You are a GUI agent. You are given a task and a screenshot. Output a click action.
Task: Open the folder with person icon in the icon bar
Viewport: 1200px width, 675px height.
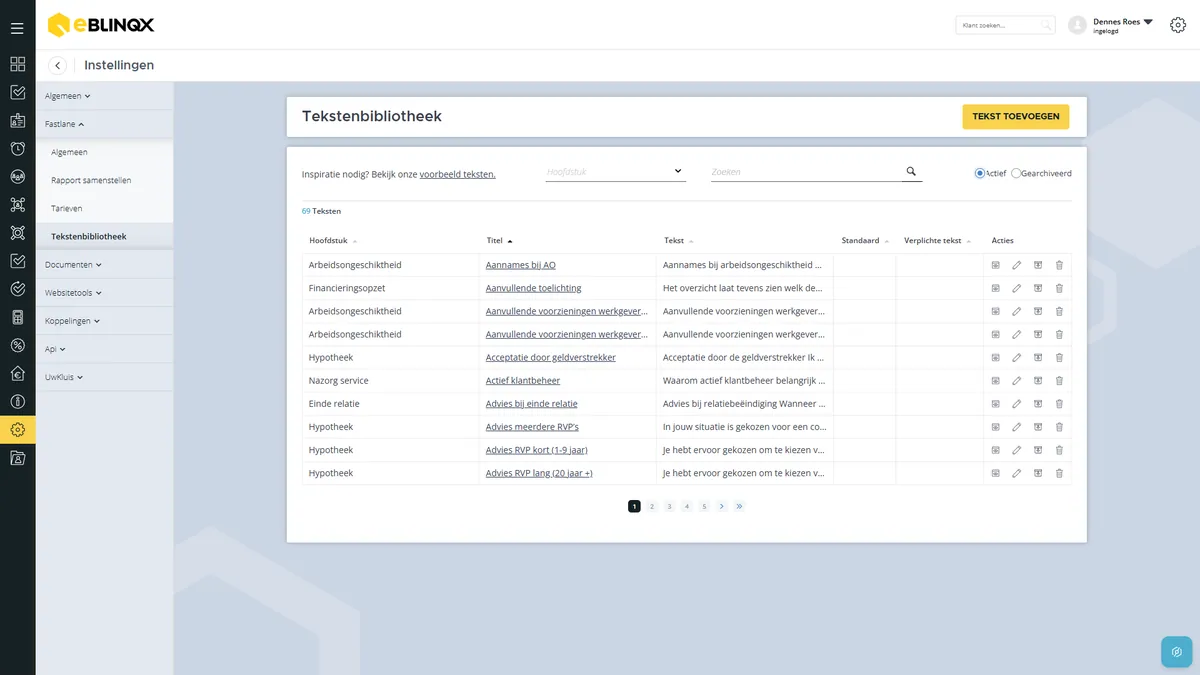[17, 458]
